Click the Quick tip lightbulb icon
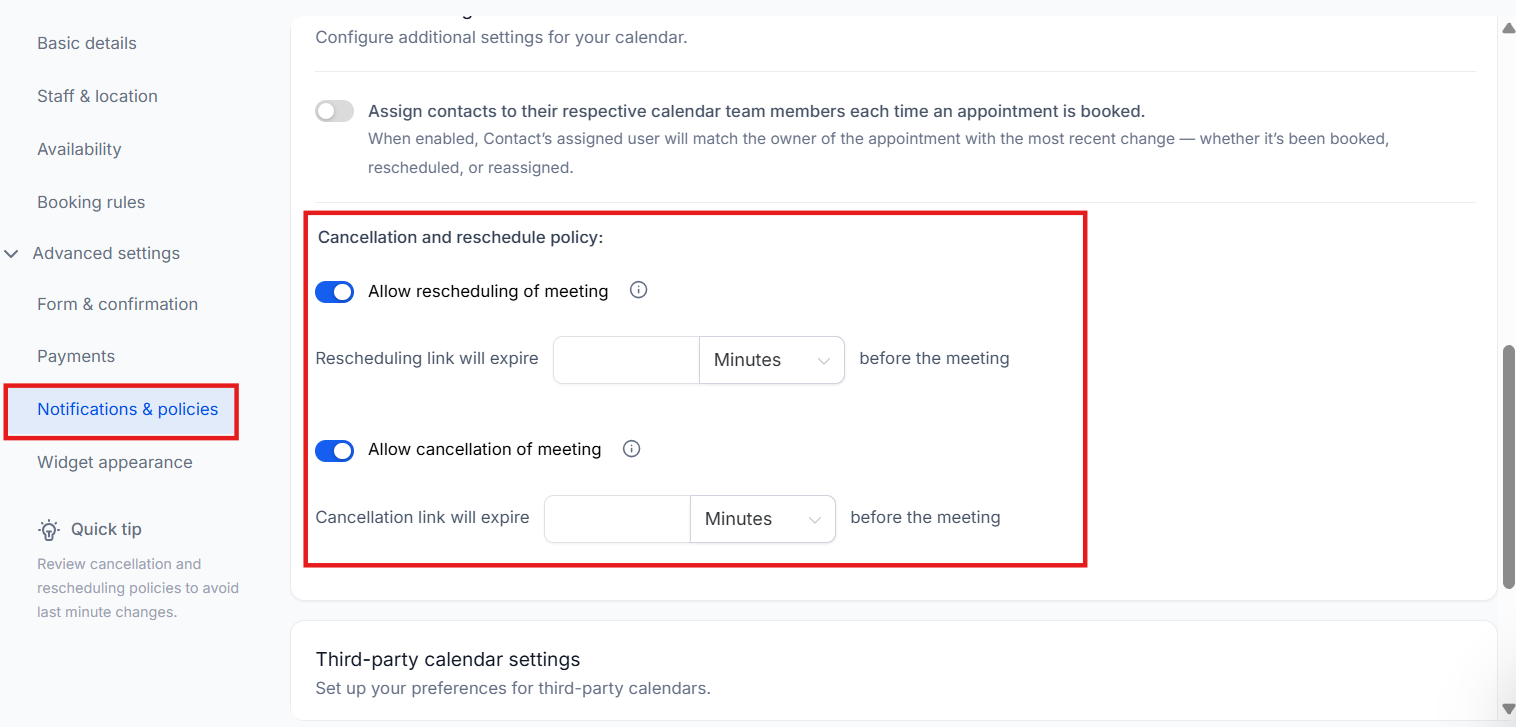1516x727 pixels. [49, 529]
